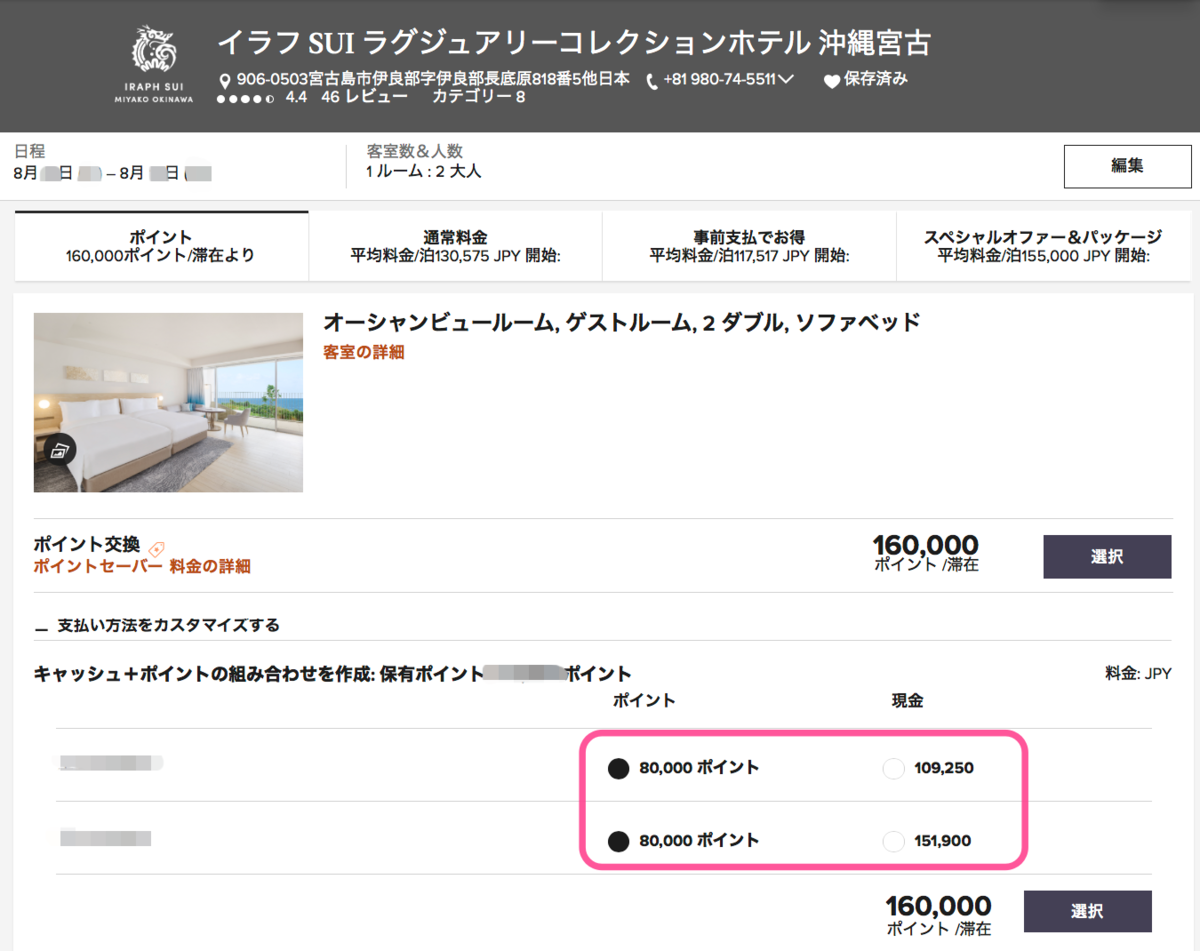The image size is (1200, 951).
Task: Click the hotel address text
Action: tap(433, 79)
